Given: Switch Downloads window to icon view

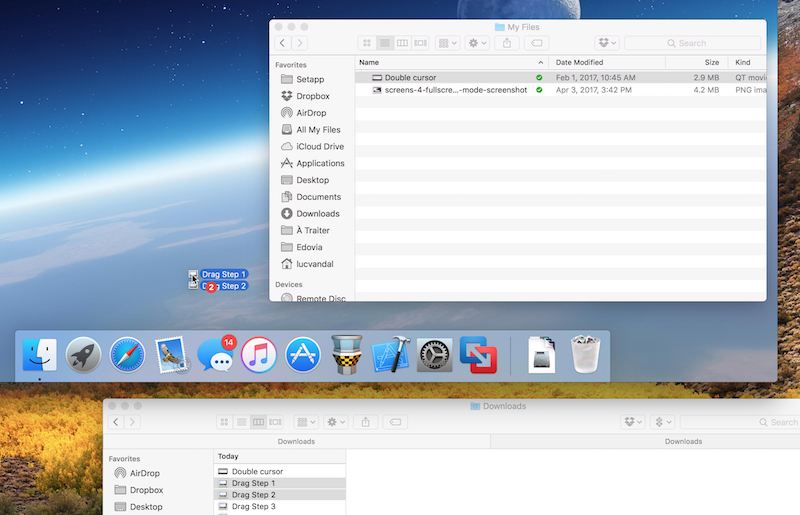Looking at the screenshot, I should (x=224, y=422).
